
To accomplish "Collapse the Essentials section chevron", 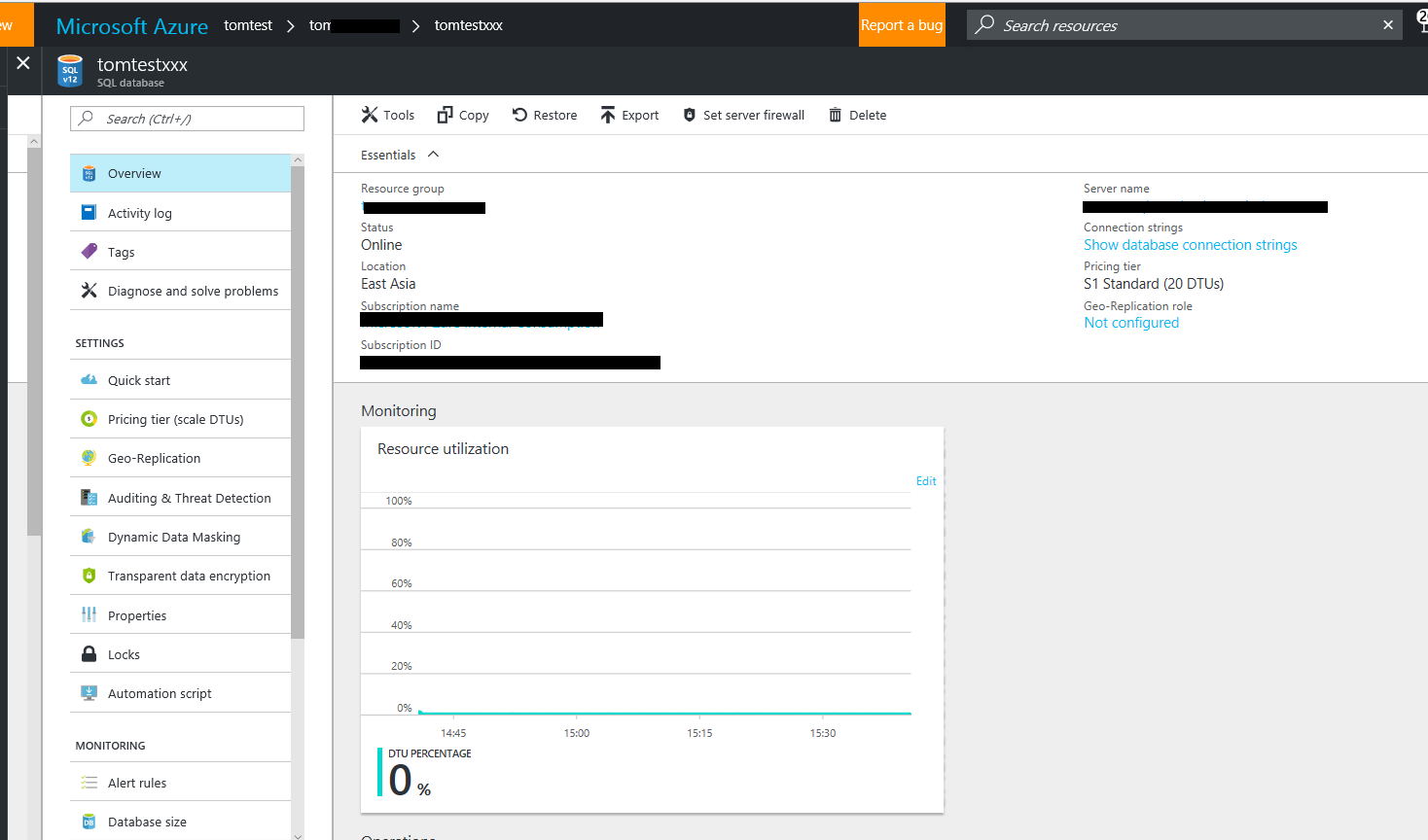I will tap(434, 154).
